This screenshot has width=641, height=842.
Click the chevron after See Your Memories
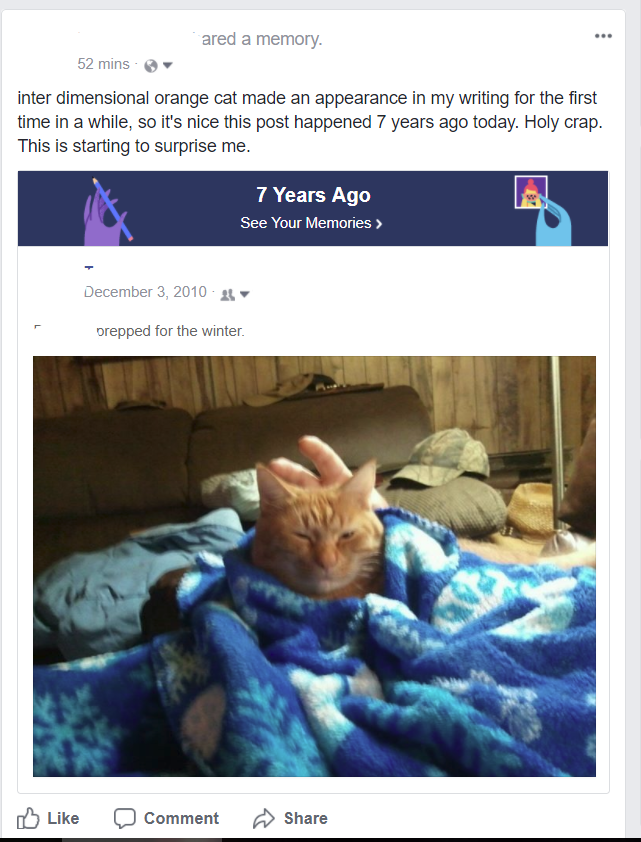click(x=378, y=223)
